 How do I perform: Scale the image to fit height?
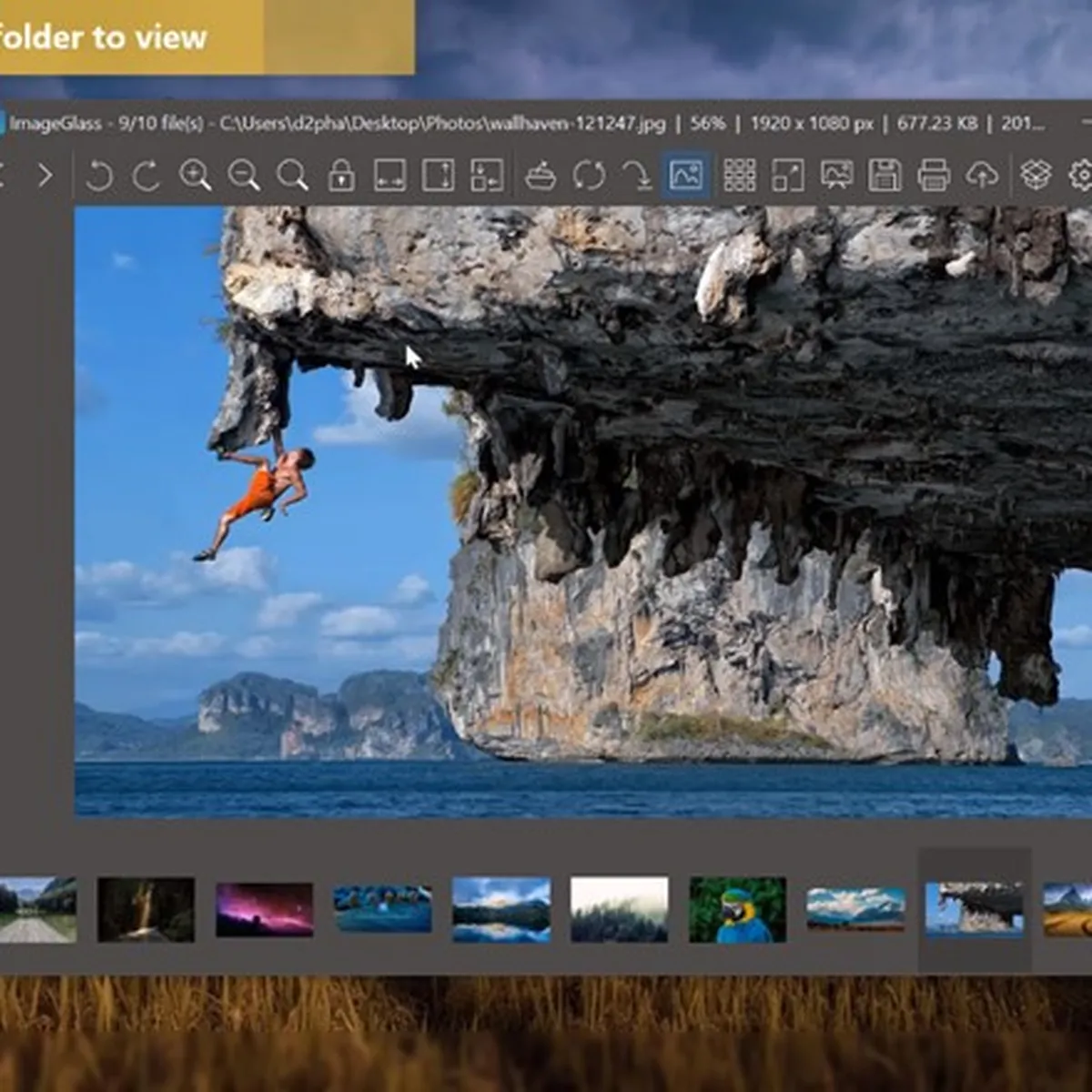tap(438, 175)
